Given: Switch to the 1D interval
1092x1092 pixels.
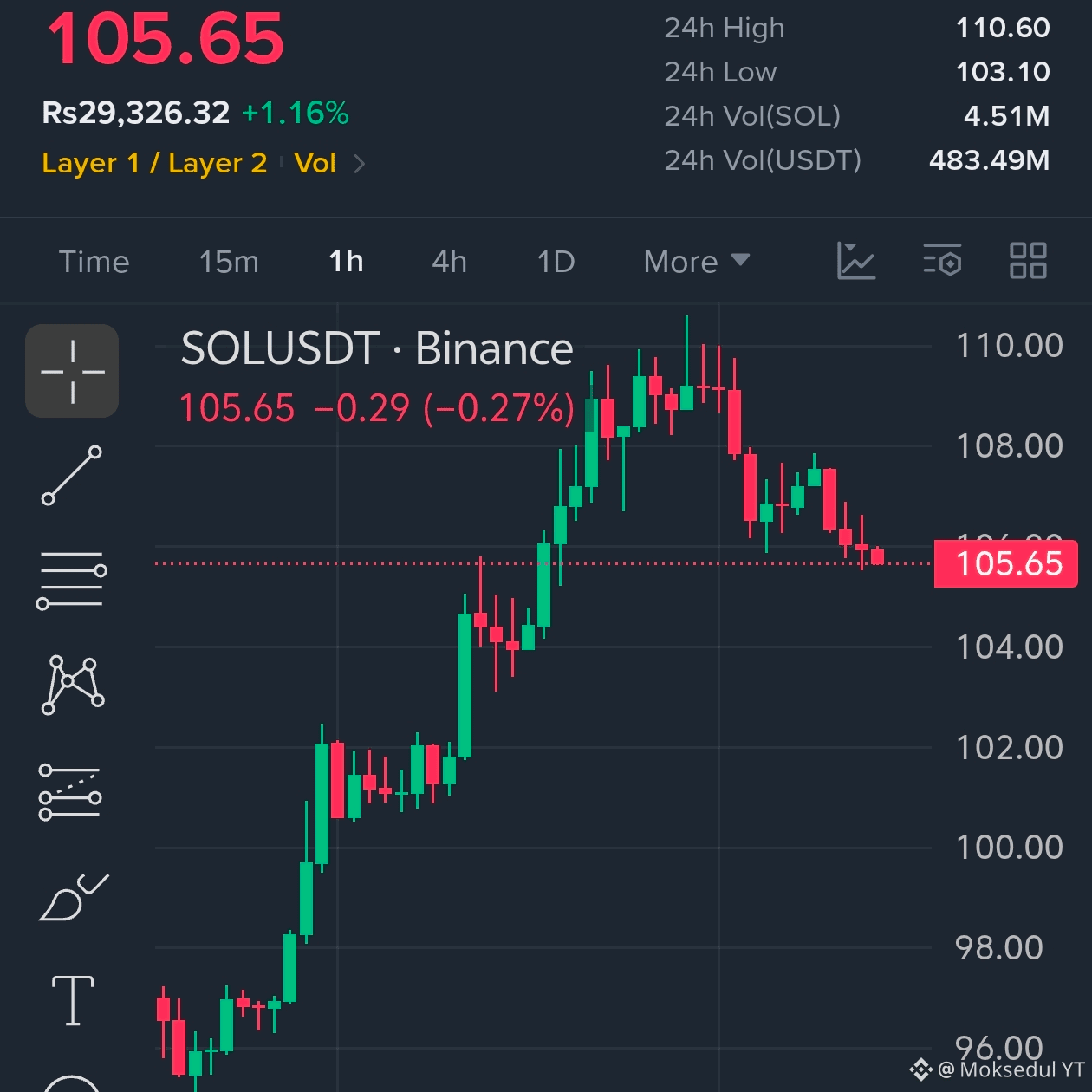Looking at the screenshot, I should 556,262.
